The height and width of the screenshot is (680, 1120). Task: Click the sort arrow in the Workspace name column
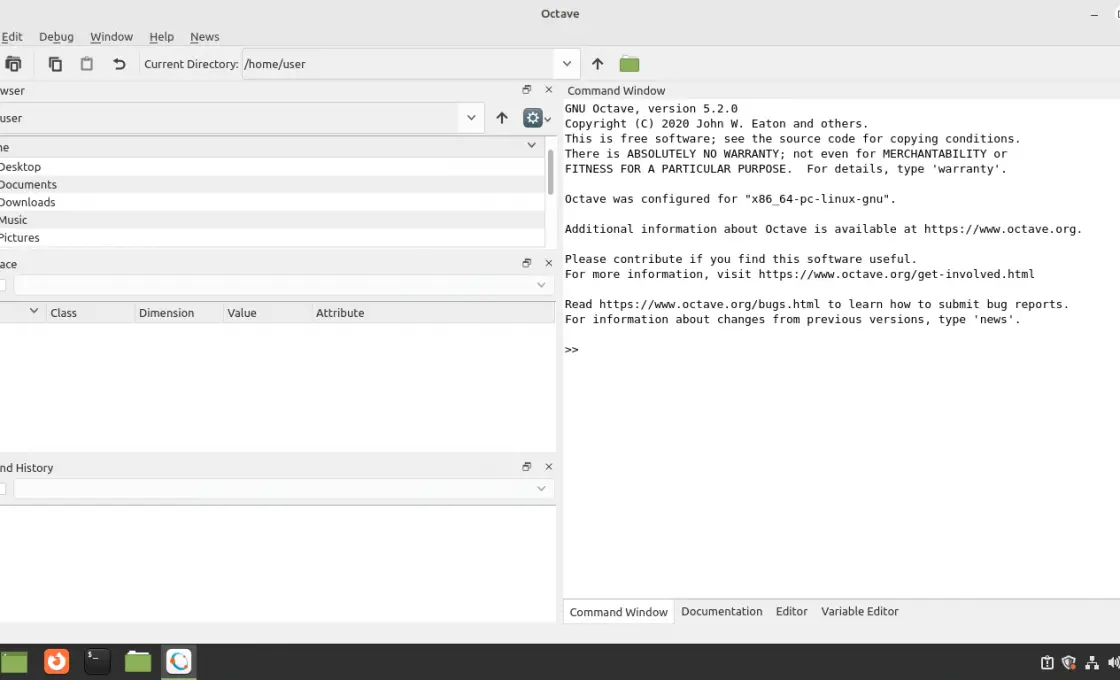pos(33,311)
